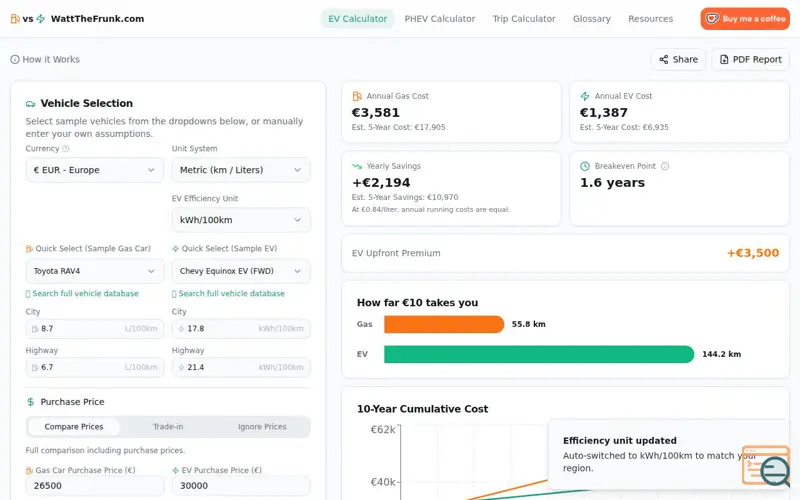Click the WattTheFrunk.com logo
Viewport: 800px width, 500px height.
coord(77,19)
